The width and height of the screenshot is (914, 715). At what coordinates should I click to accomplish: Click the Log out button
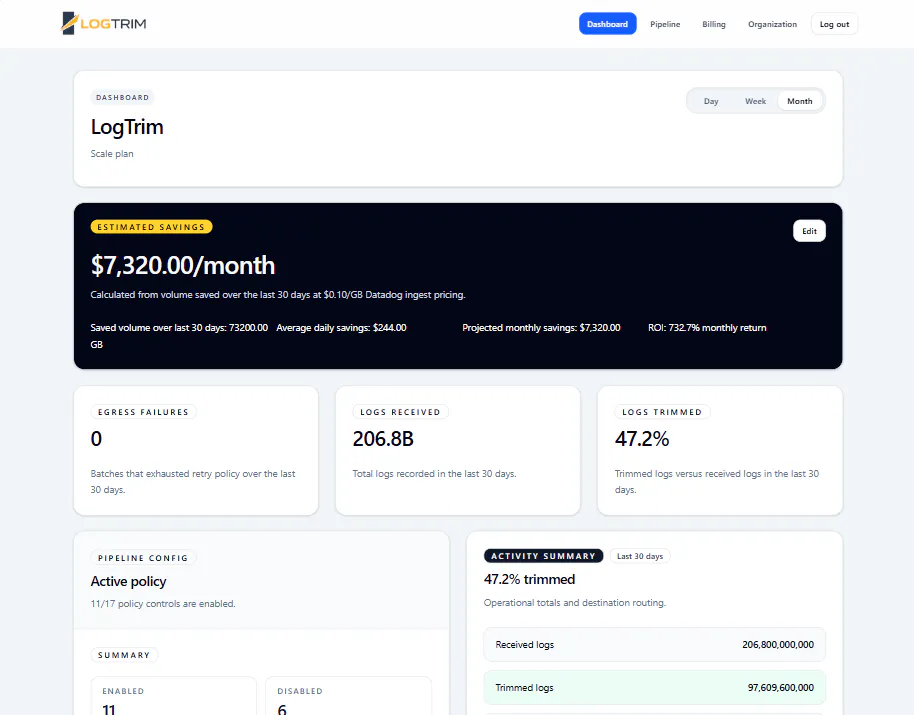[x=834, y=24]
